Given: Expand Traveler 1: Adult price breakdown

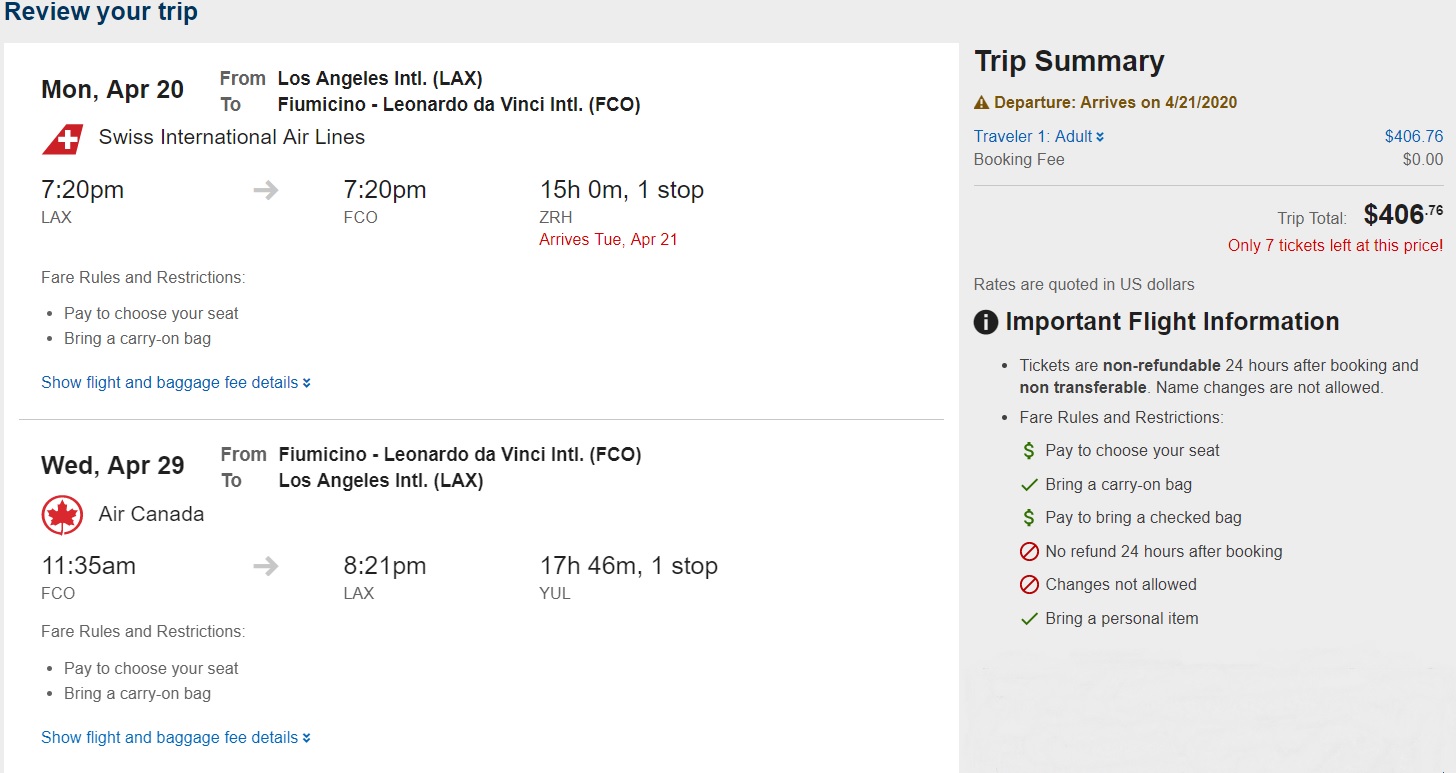Looking at the screenshot, I should tap(1039, 136).
